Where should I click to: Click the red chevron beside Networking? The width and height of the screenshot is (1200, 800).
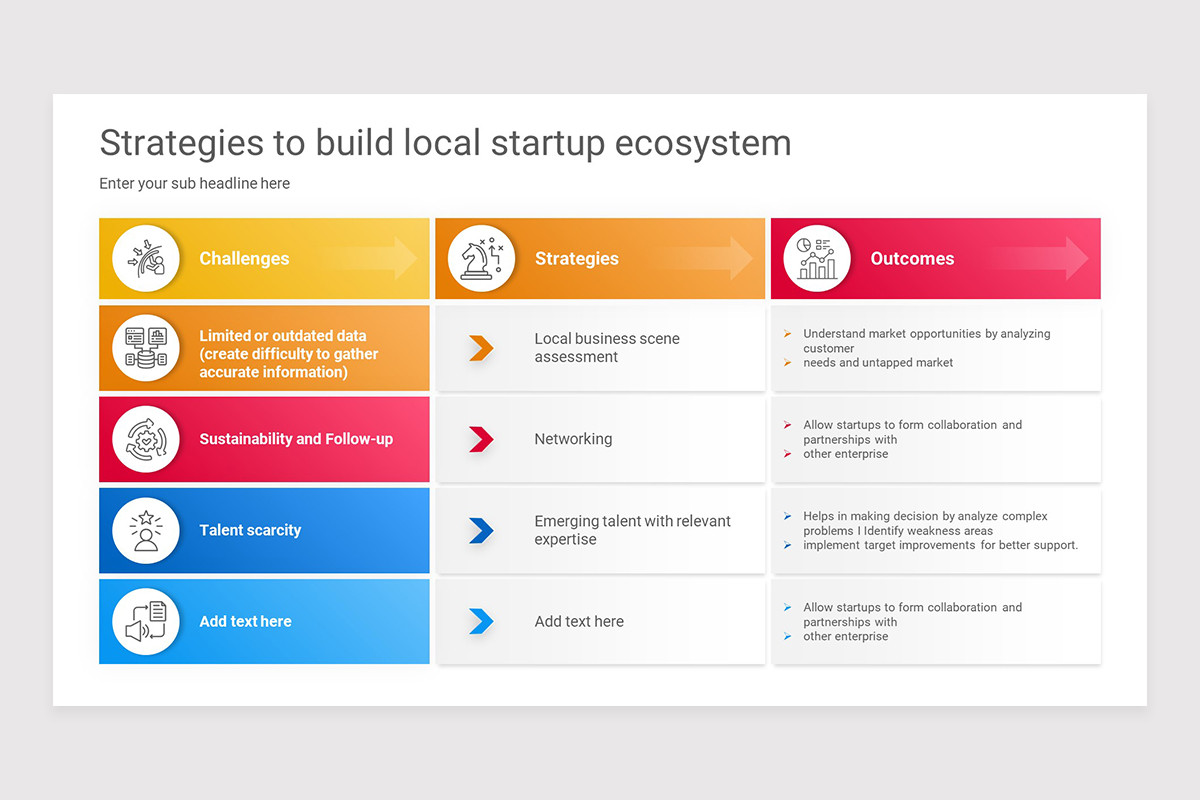pos(481,439)
